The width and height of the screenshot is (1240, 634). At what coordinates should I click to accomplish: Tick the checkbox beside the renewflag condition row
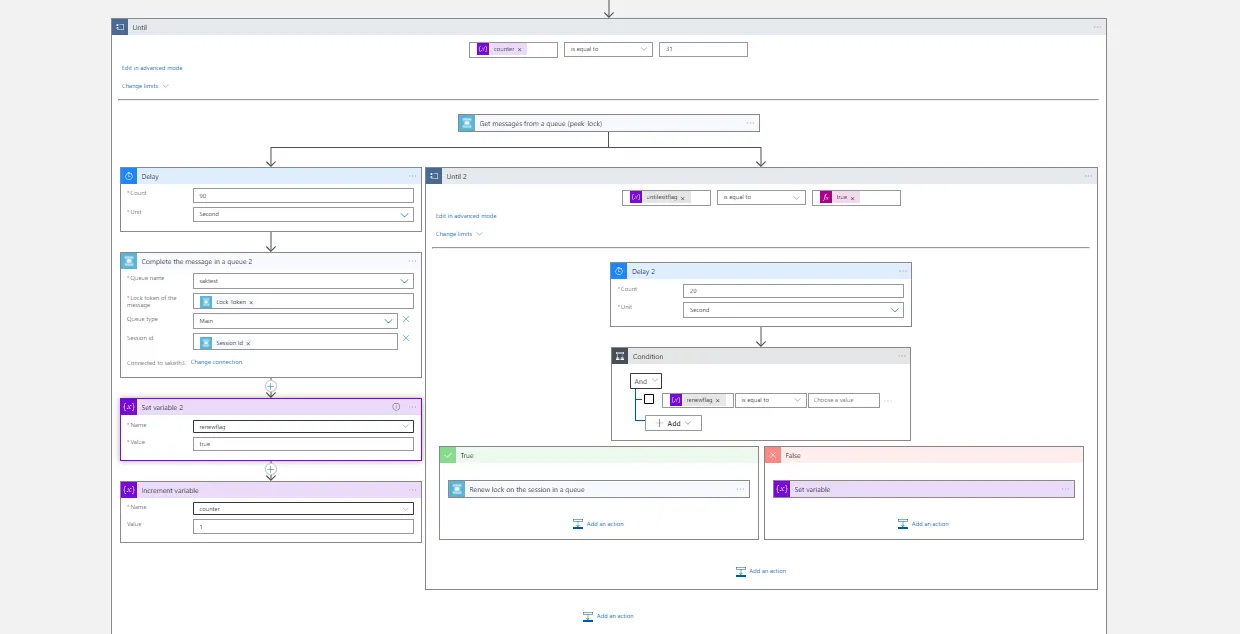click(x=649, y=399)
